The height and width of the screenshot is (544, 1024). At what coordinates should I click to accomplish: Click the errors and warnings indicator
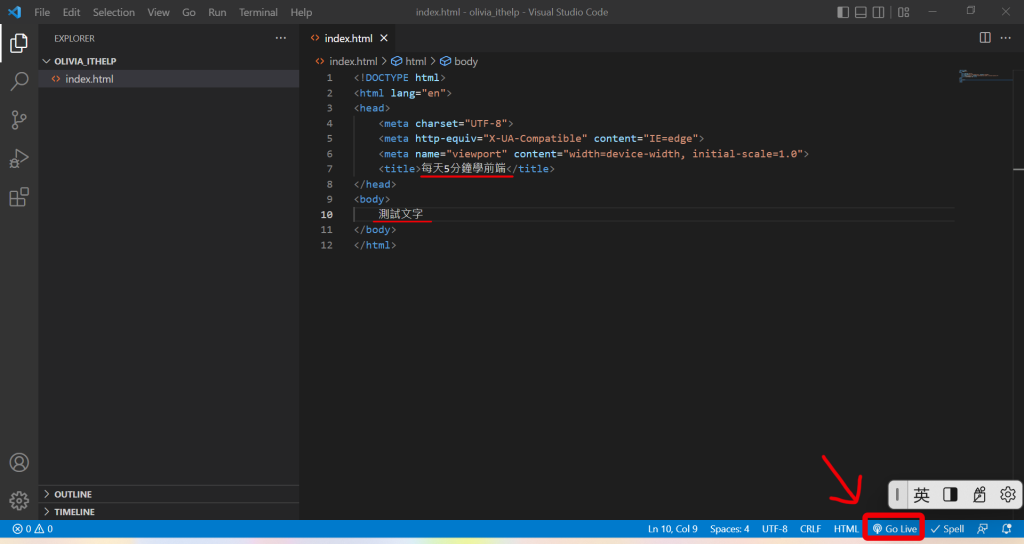tap(33, 529)
